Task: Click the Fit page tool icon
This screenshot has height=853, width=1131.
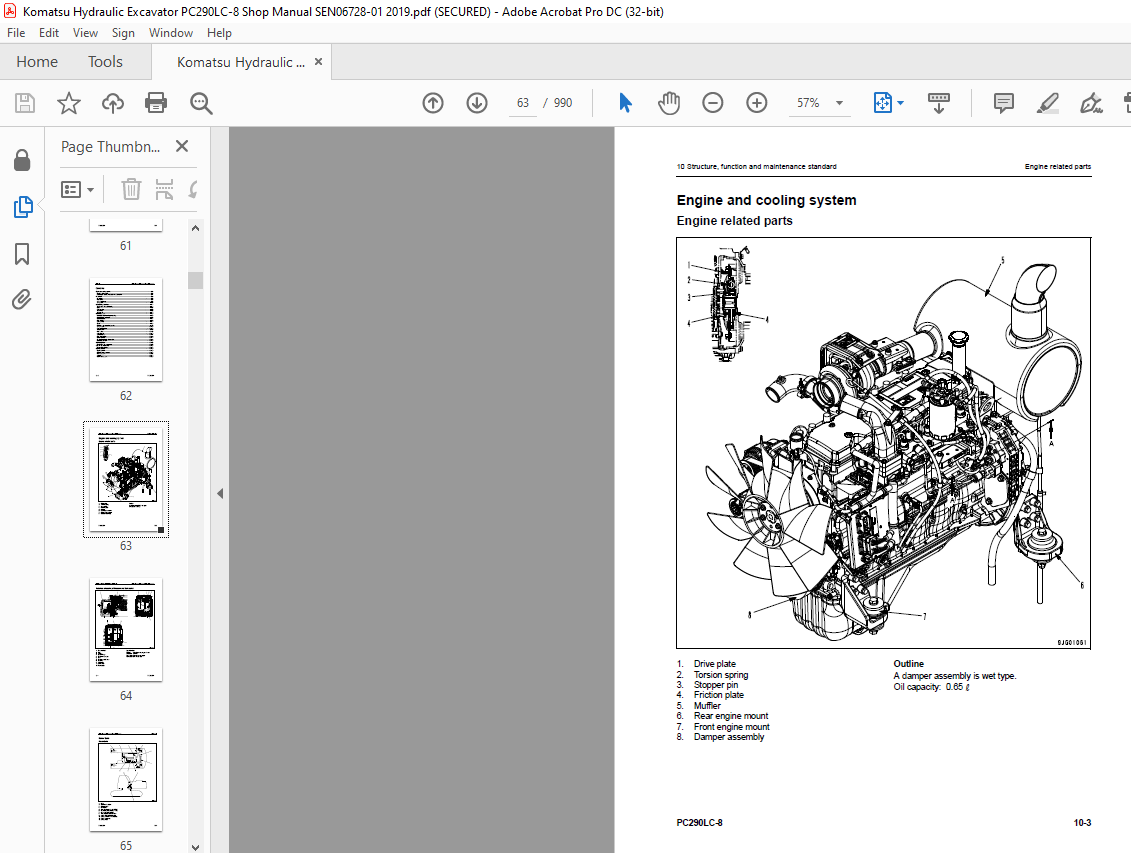Action: tap(882, 103)
